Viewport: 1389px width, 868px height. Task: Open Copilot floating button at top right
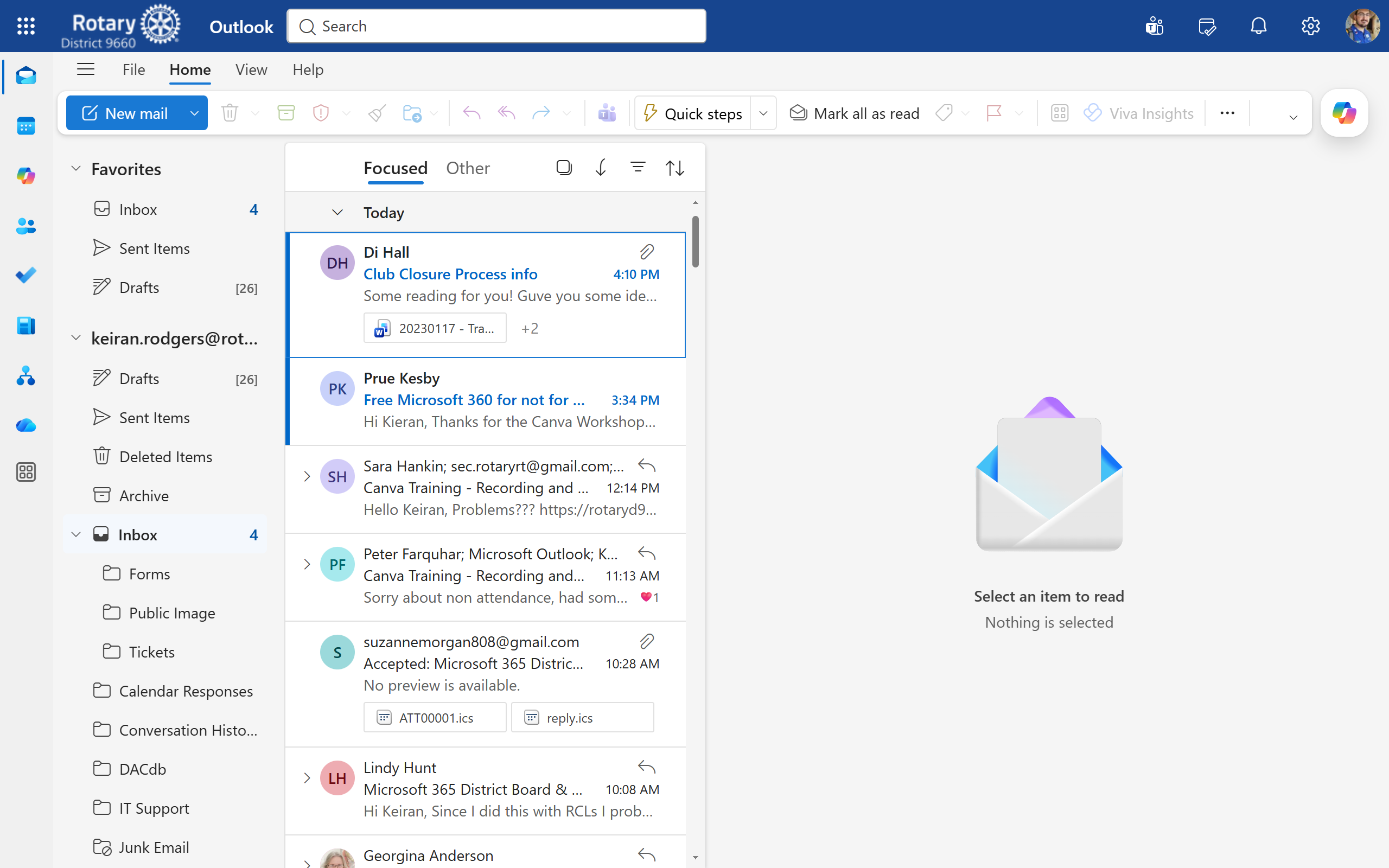1344,113
